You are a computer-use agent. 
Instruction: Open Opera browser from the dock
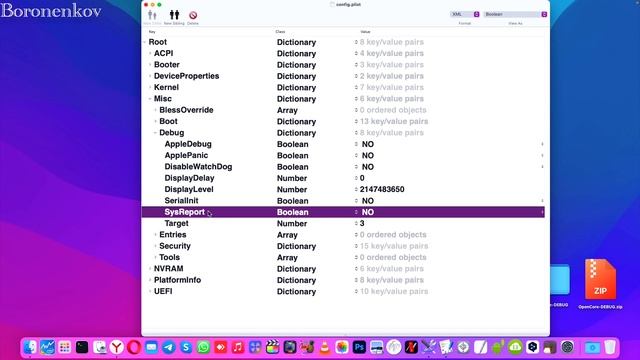[134, 347]
